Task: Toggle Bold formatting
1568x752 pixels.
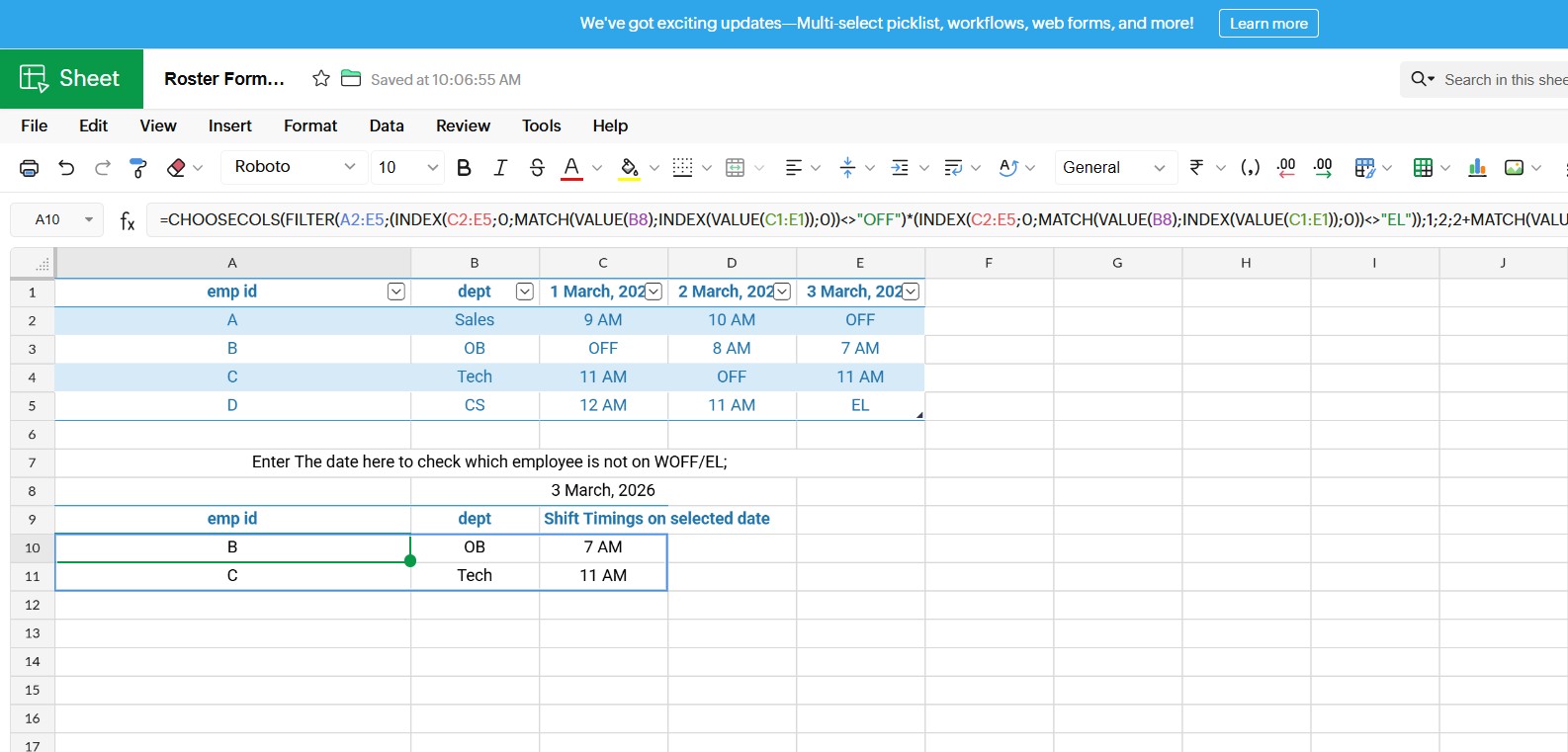Action: click(464, 168)
